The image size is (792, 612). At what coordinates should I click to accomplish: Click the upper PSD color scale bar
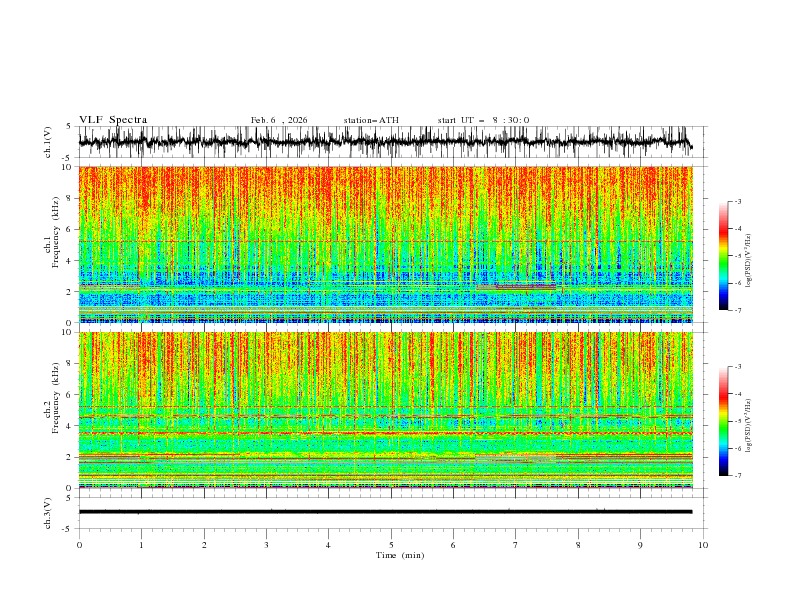723,256
